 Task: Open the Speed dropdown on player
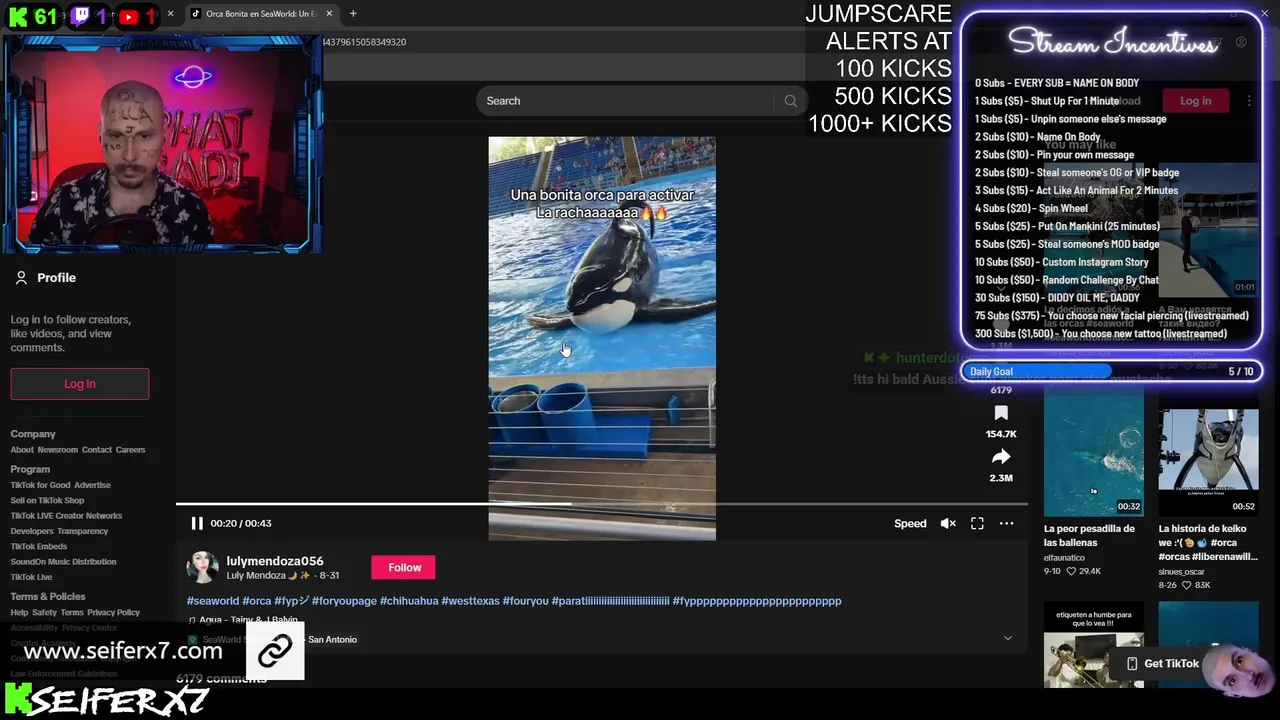tap(910, 523)
